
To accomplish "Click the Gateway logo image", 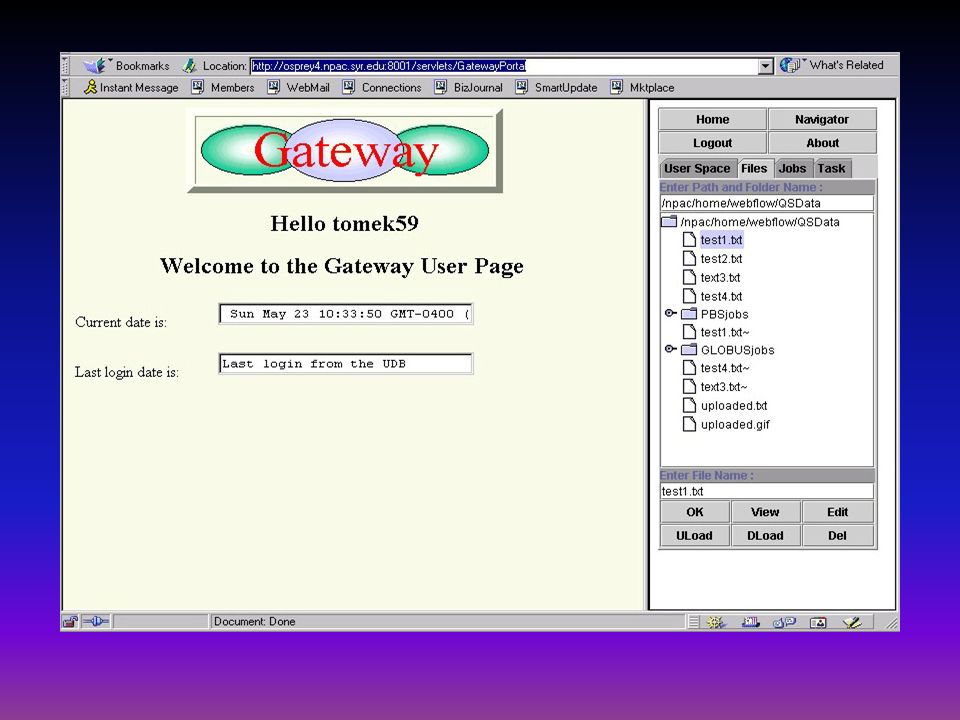I will click(345, 151).
